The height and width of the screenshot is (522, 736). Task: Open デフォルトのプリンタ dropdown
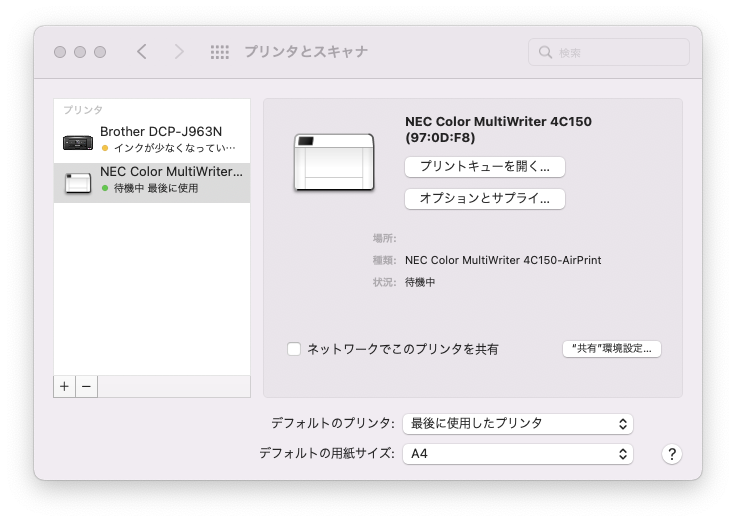518,423
